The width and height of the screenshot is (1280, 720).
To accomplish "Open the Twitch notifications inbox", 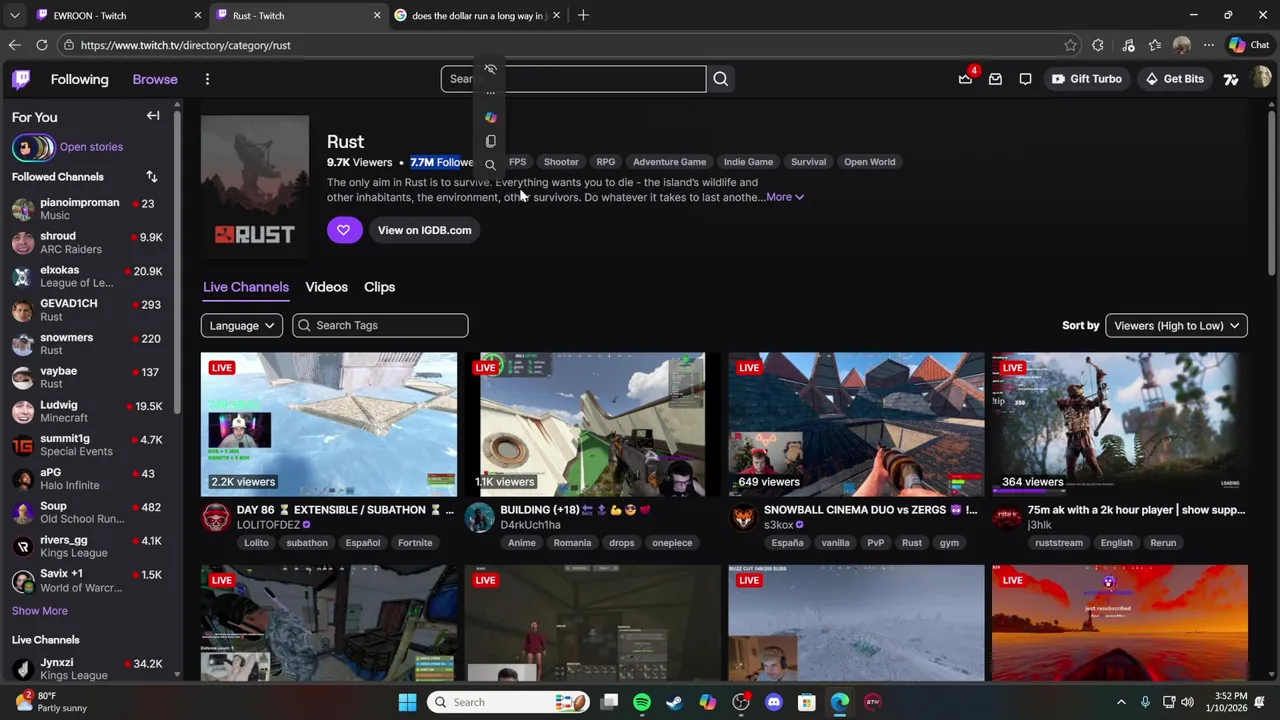I will click(x=995, y=79).
